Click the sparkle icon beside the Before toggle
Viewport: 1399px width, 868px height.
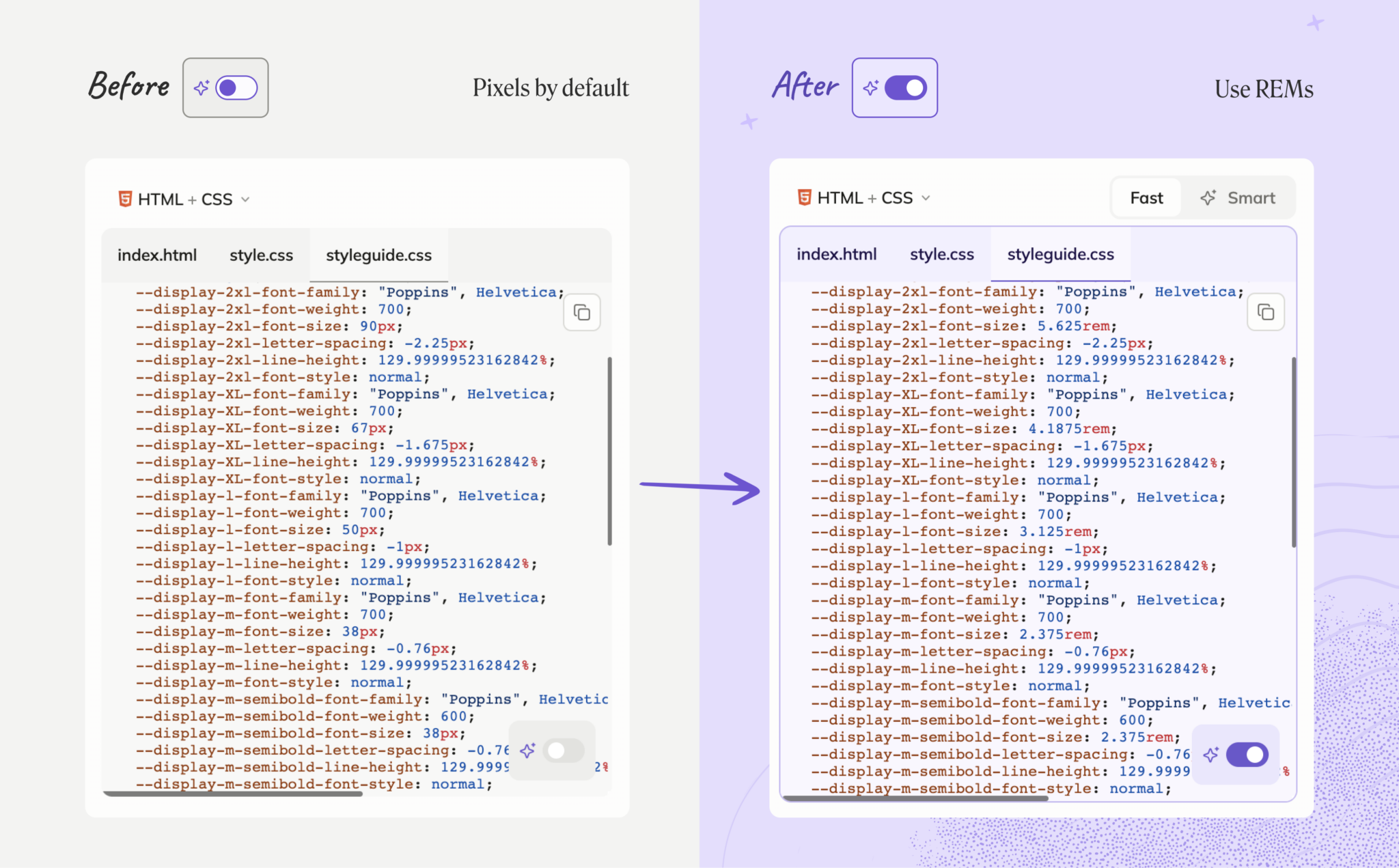pyautogui.click(x=202, y=87)
